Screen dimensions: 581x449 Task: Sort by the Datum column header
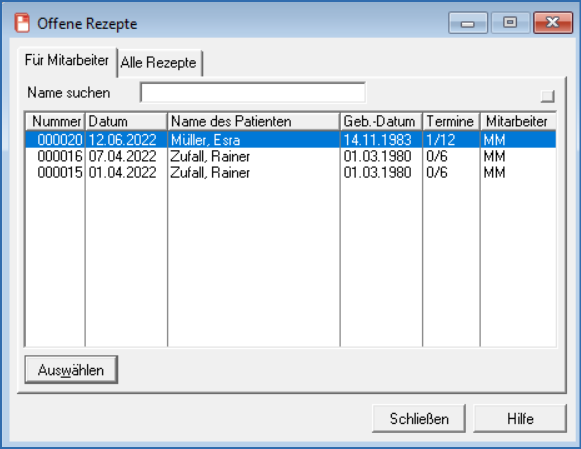pyautogui.click(x=126, y=122)
